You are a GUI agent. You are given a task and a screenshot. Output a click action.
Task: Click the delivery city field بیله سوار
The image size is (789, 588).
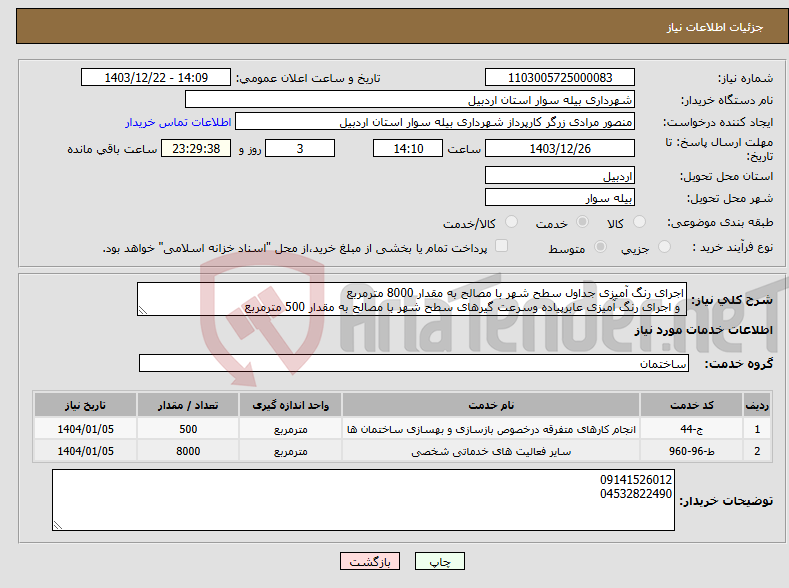[x=560, y=197]
